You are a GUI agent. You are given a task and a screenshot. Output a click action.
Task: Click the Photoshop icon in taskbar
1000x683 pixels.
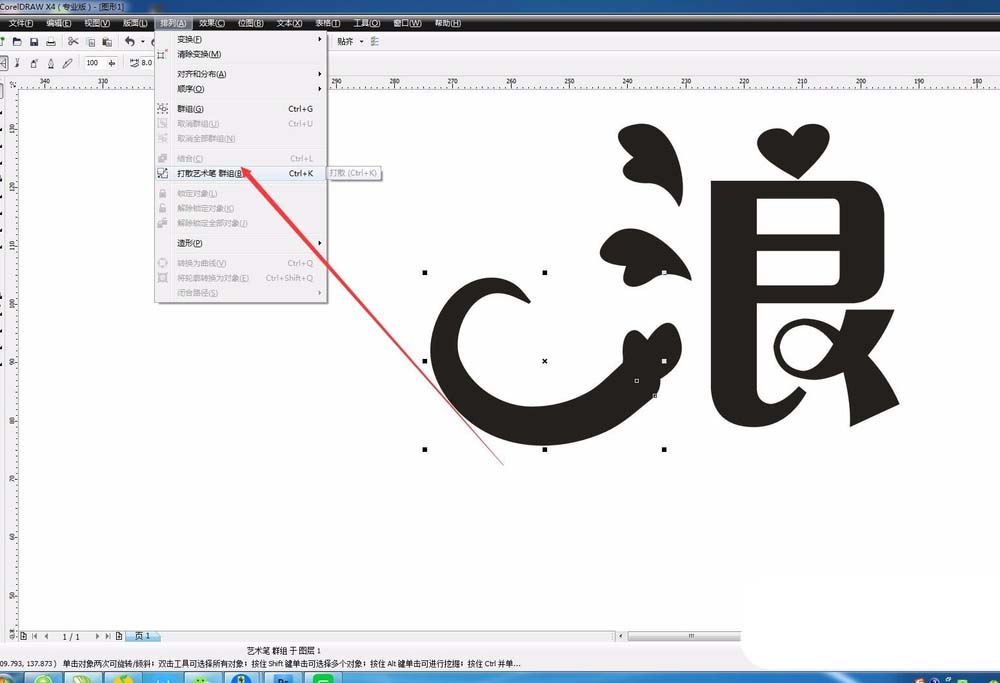[283, 679]
